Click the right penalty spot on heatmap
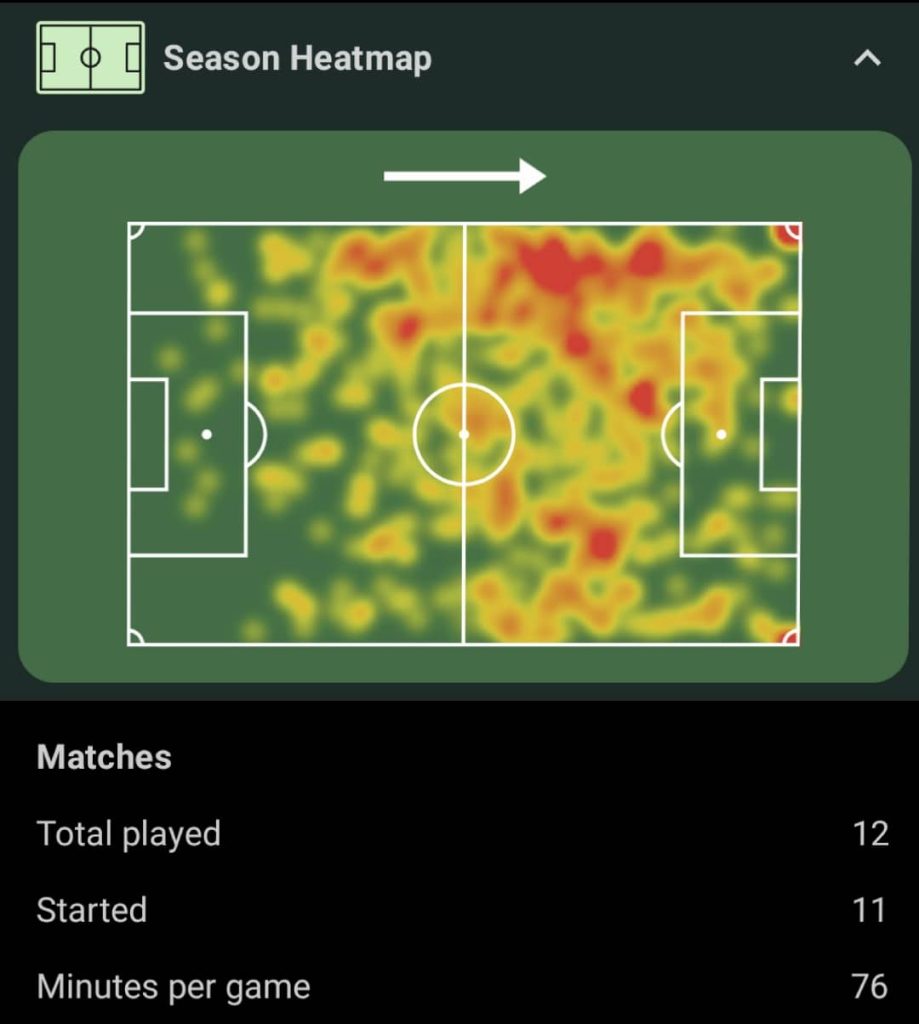The image size is (919, 1024). pyautogui.click(x=721, y=434)
